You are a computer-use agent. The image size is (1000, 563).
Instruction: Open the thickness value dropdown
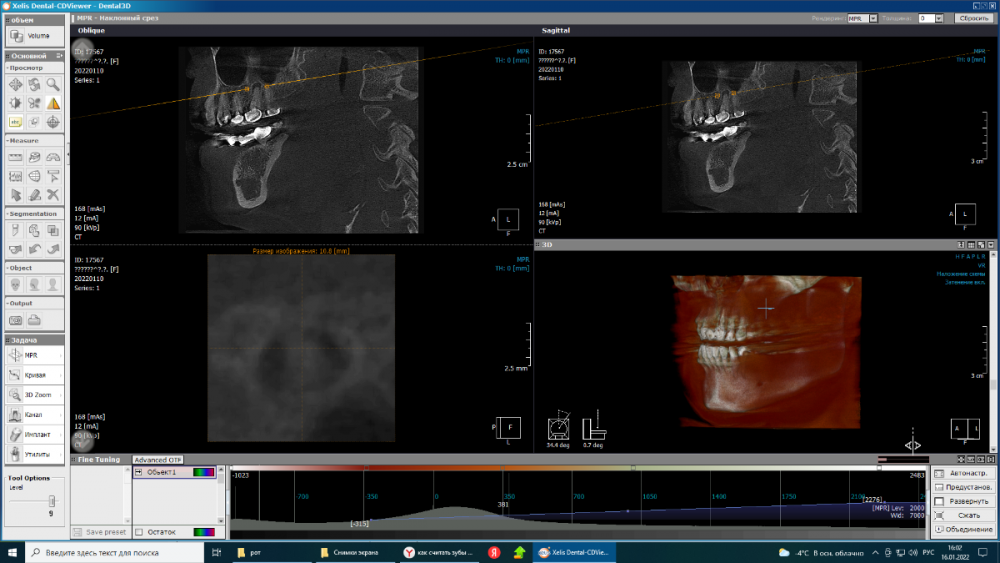coord(939,18)
